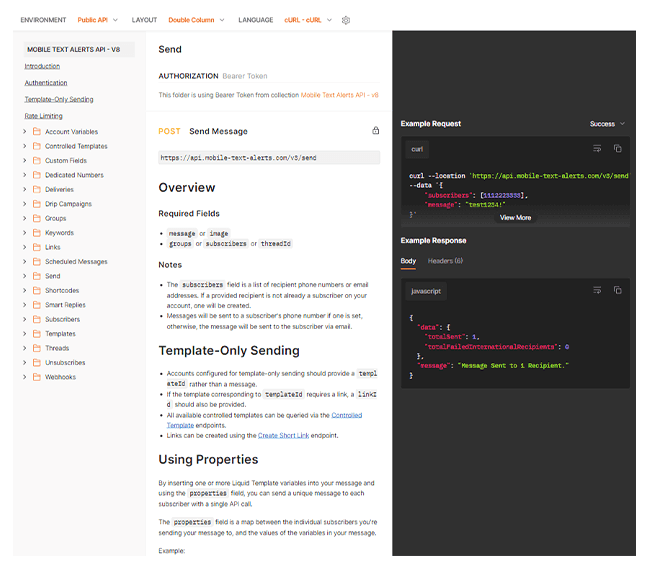Viewport: 649px width, 569px height.
Task: Expand the Webhooks folder chevron
Action: tap(24, 377)
